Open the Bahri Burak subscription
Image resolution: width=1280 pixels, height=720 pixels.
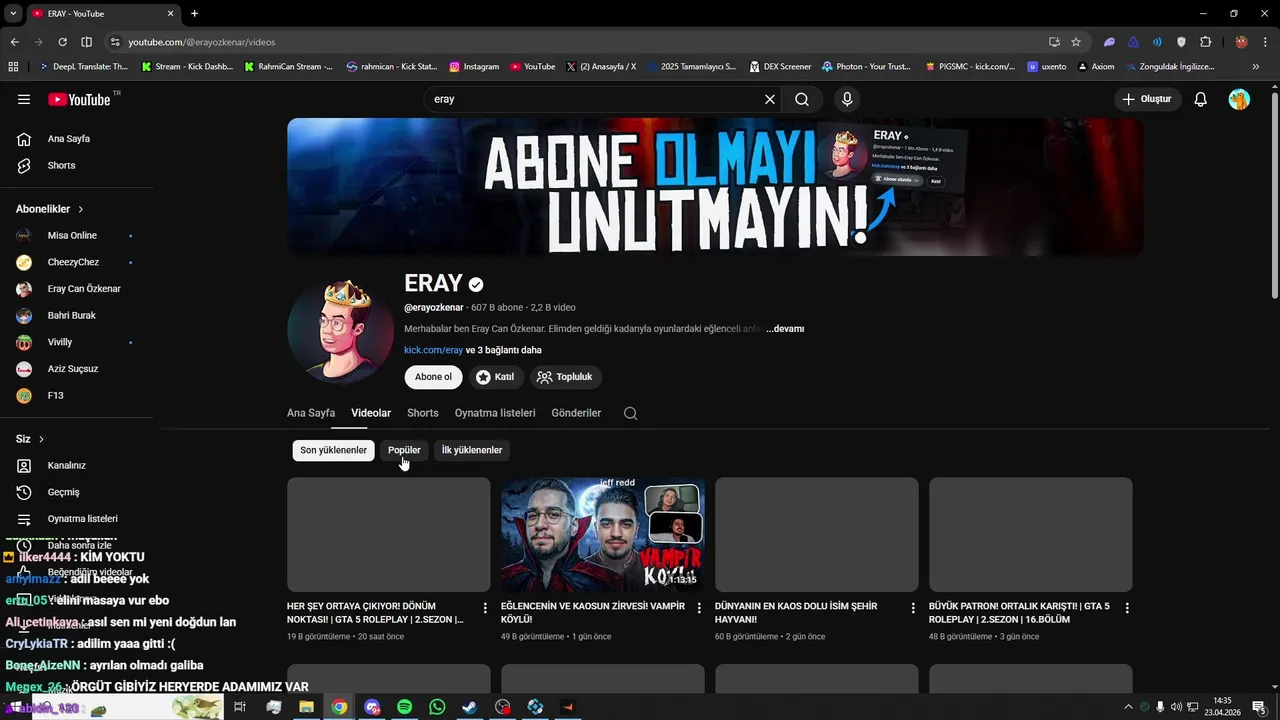click(78, 315)
